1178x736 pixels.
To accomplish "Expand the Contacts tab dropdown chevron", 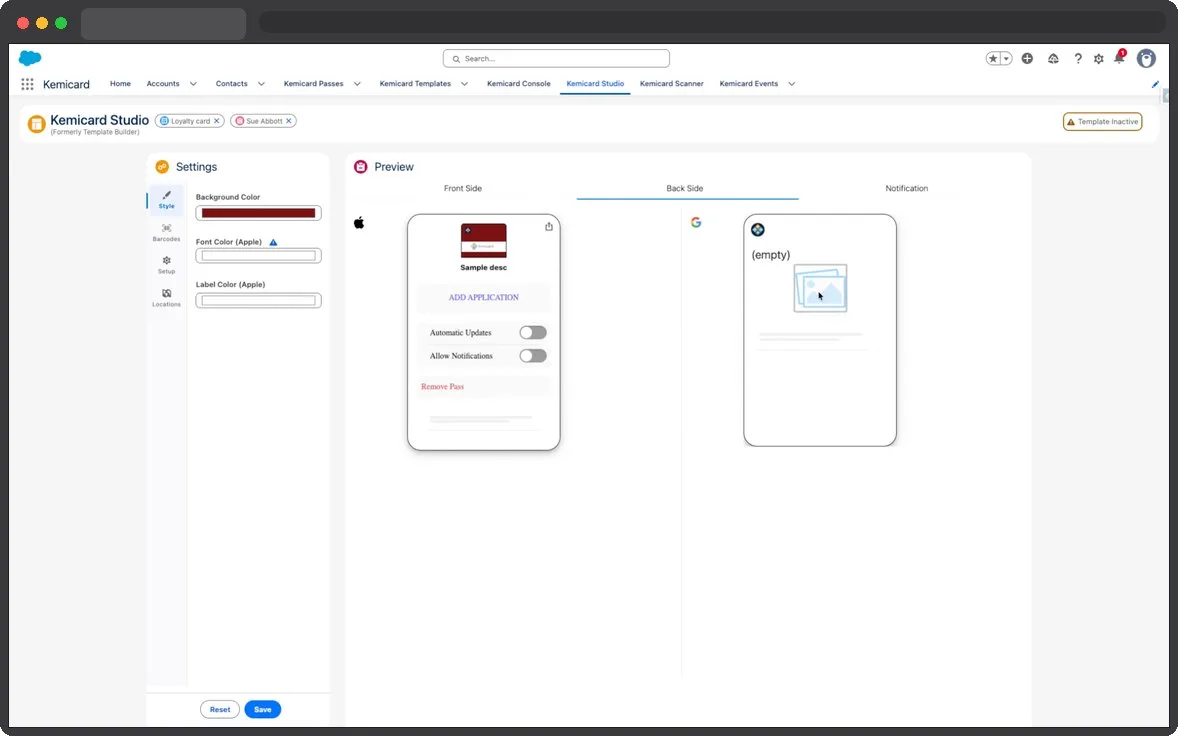I will pyautogui.click(x=261, y=84).
